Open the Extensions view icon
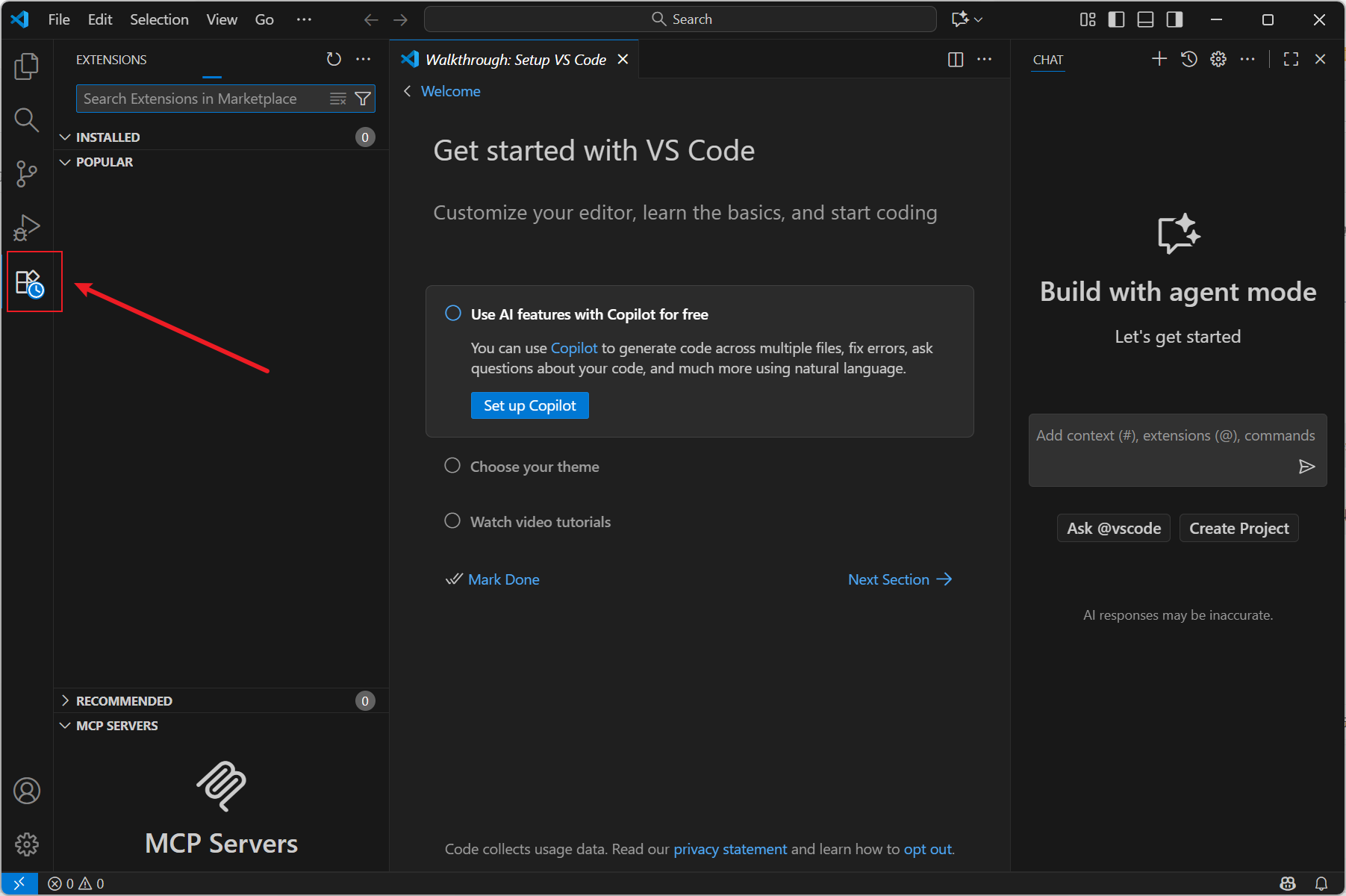Viewport: 1346px width, 896px height. 30,283
